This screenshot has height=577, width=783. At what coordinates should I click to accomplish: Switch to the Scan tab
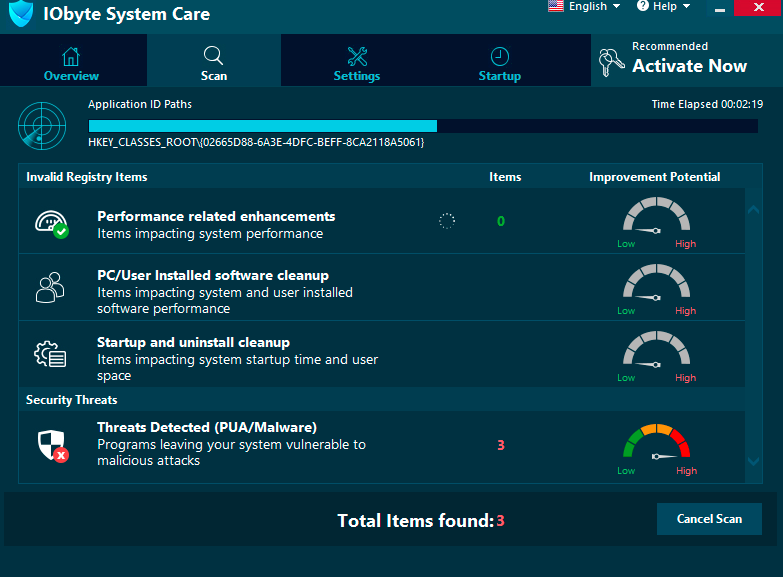pyautogui.click(x=214, y=60)
